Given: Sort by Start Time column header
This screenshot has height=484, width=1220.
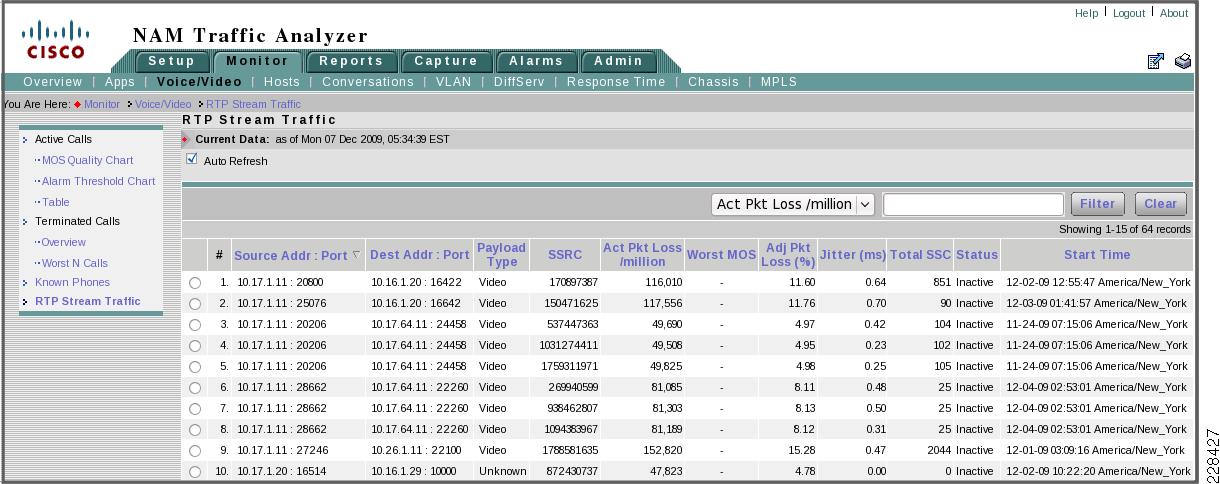Looking at the screenshot, I should click(x=1097, y=255).
